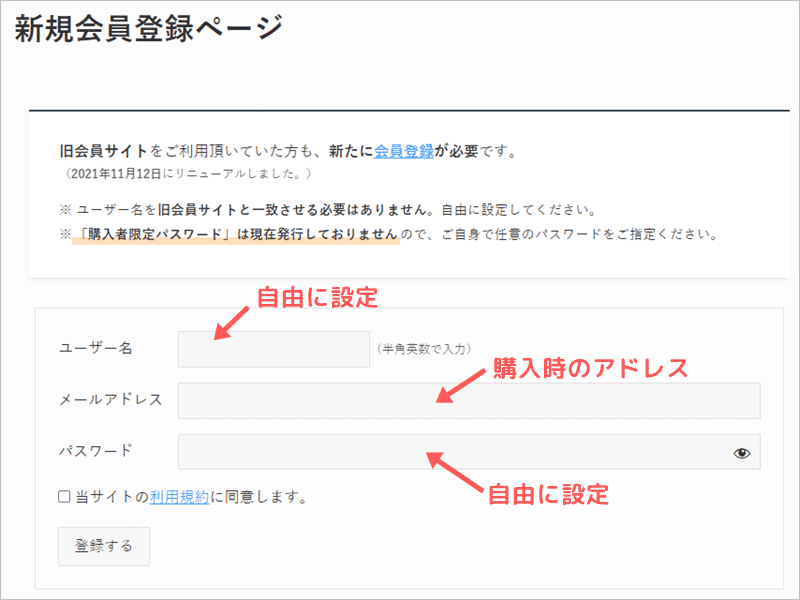Click the 自由に設定 annotation above the username field

pos(317,297)
